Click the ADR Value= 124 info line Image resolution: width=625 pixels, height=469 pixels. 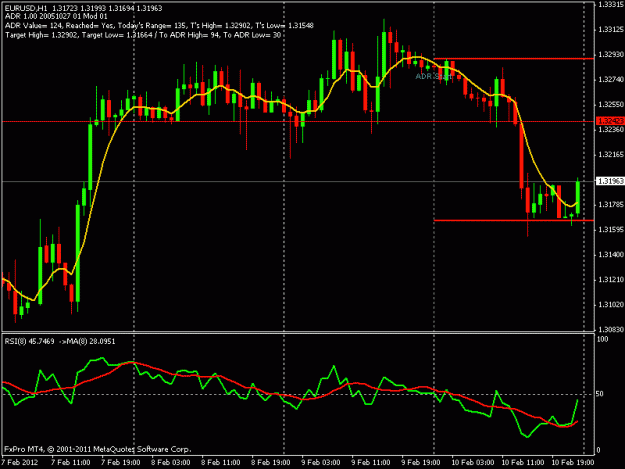(x=159, y=26)
